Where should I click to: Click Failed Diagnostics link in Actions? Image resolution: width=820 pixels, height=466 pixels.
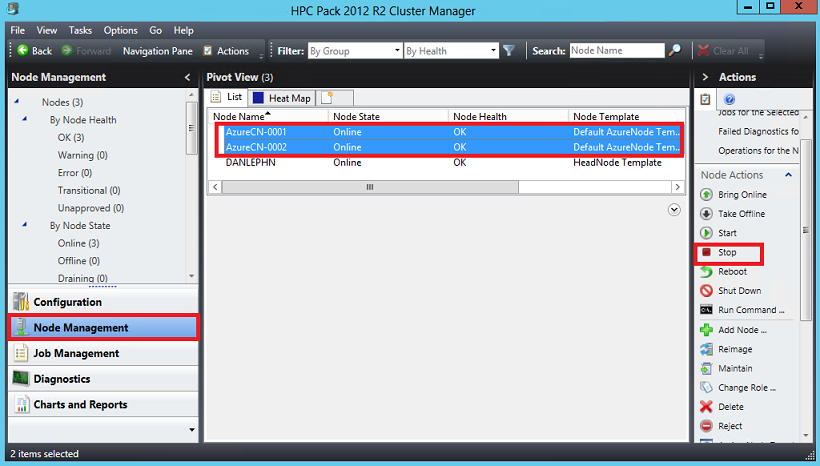[758, 131]
